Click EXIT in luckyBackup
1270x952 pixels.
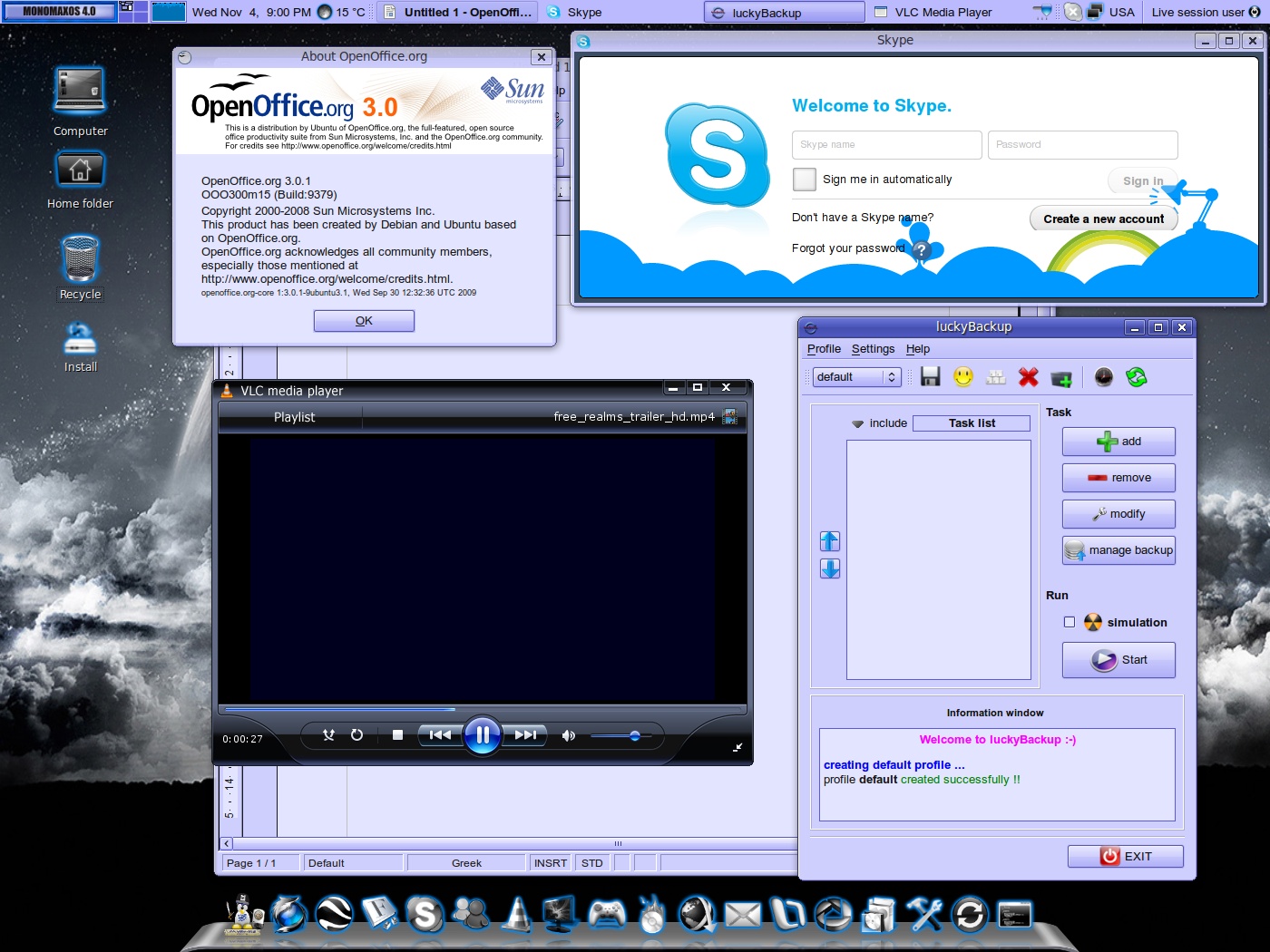point(1126,856)
